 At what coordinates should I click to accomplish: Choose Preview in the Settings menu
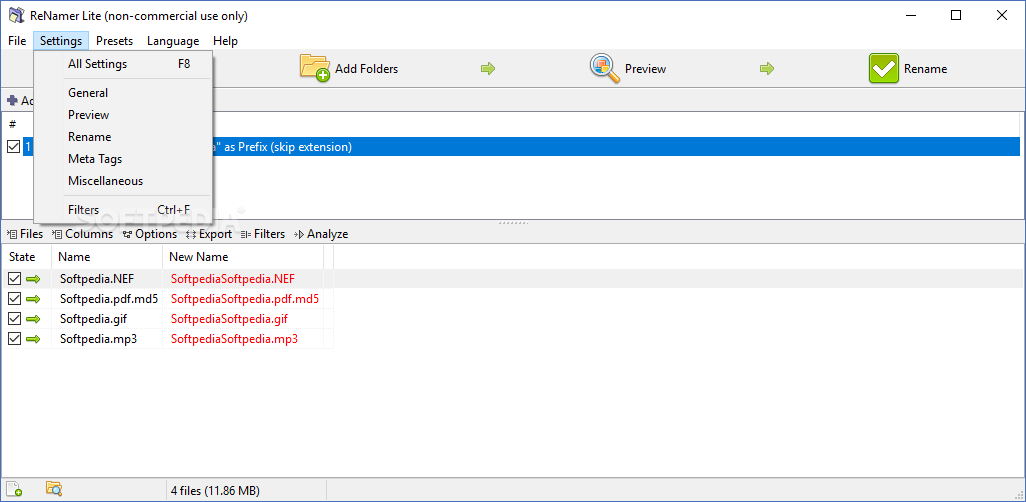(123, 115)
